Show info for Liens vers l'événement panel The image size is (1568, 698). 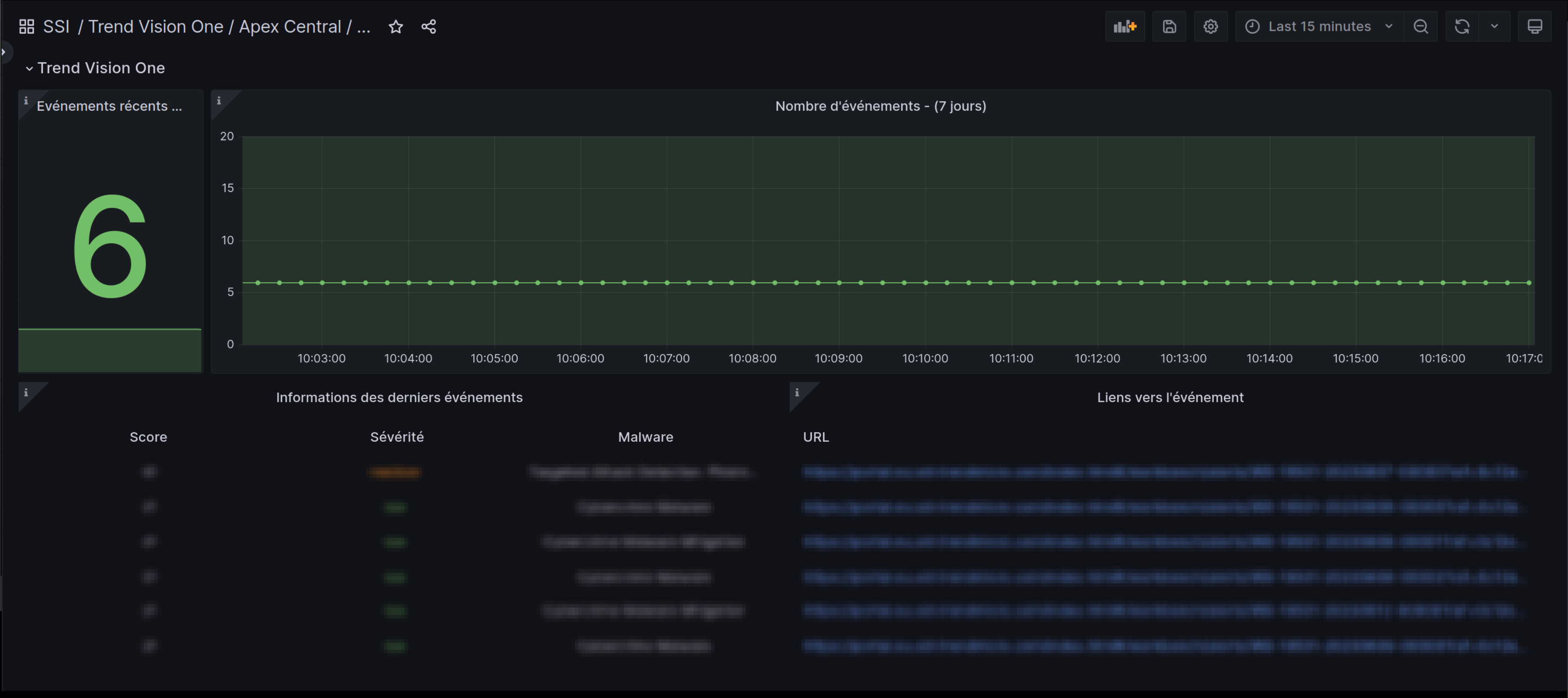[797, 393]
